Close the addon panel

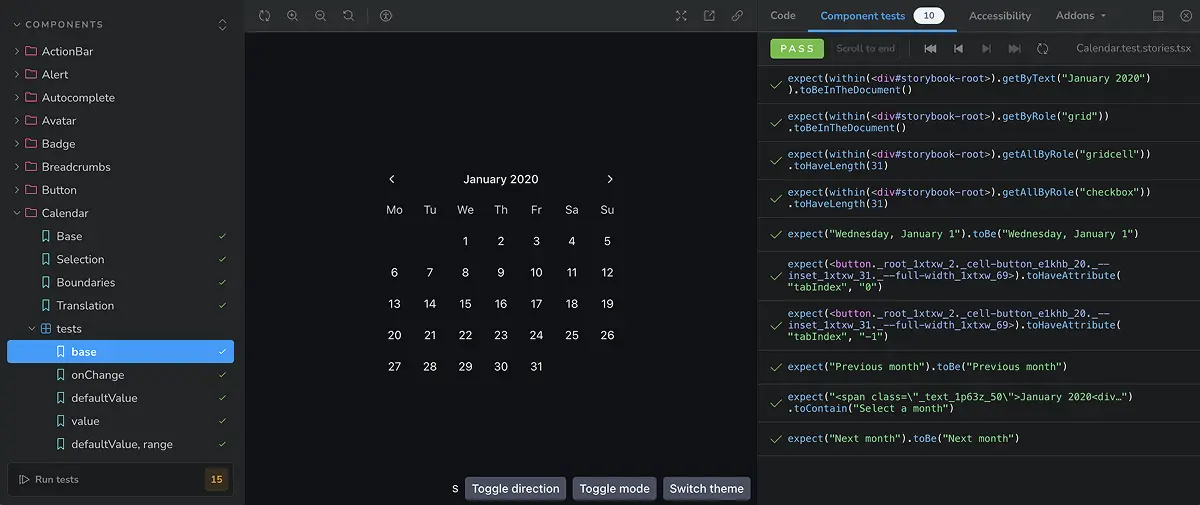point(1184,16)
